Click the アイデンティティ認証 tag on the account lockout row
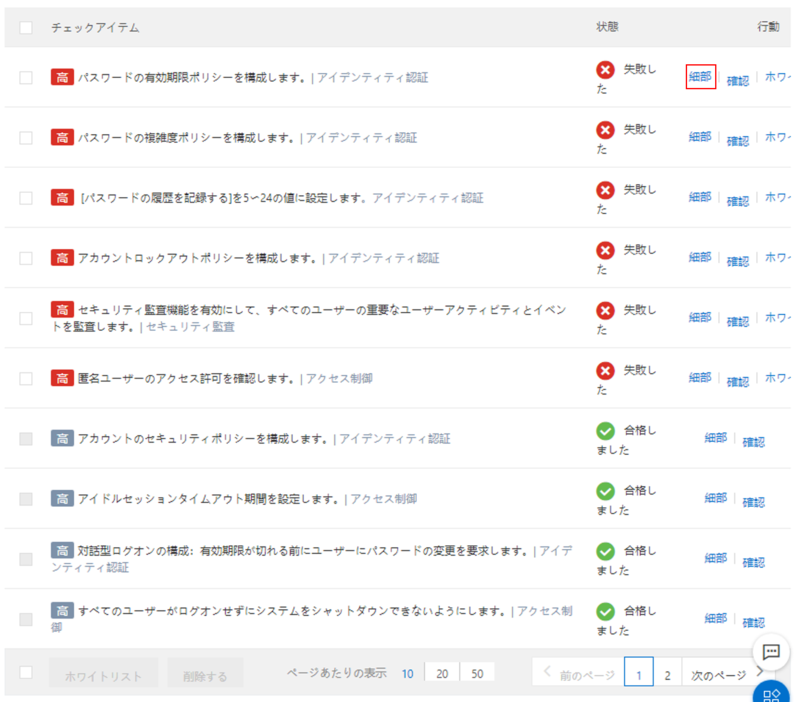Viewport: 800px width, 702px height. (x=383, y=258)
